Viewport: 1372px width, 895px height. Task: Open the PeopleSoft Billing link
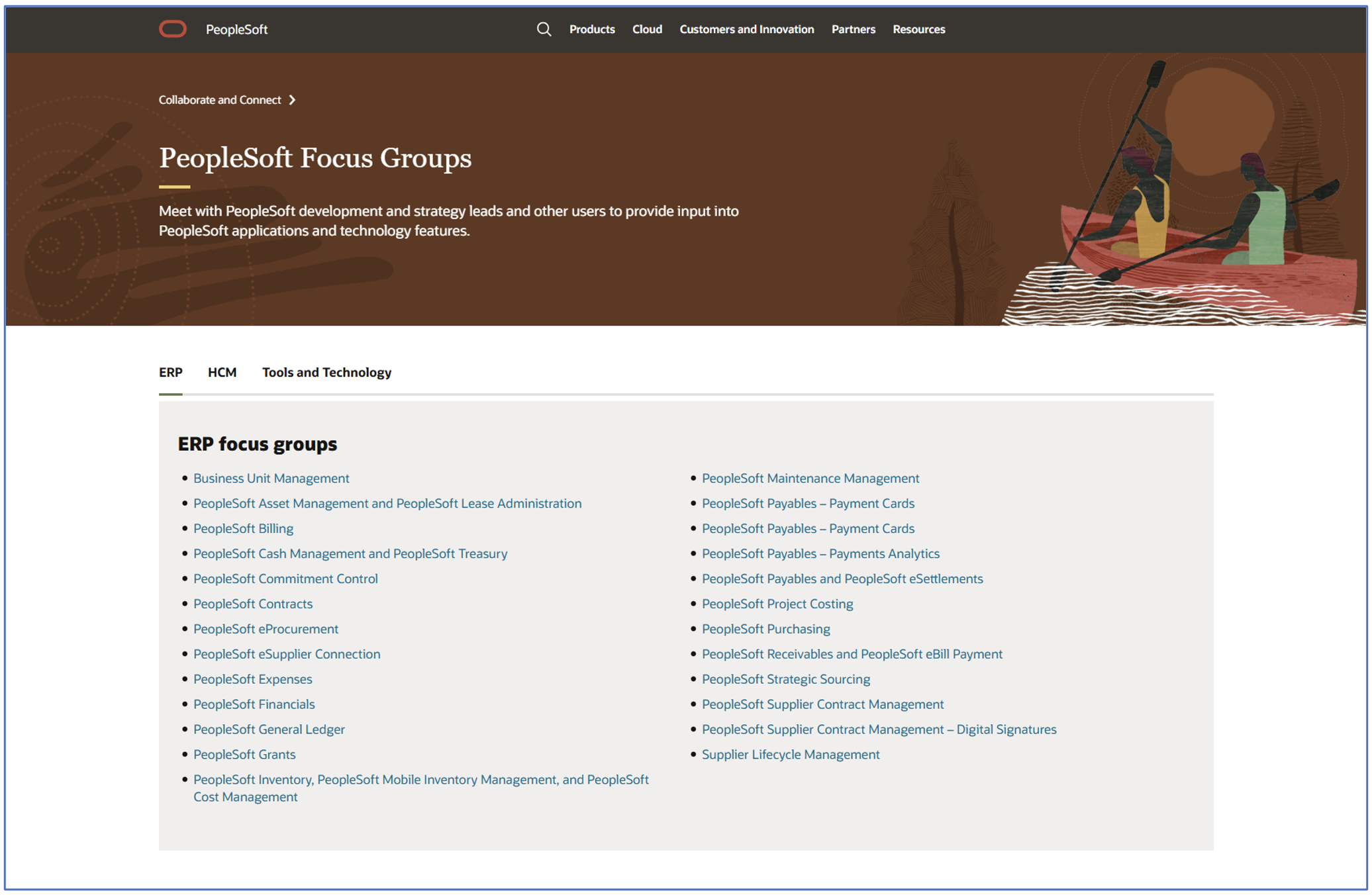[x=243, y=528]
